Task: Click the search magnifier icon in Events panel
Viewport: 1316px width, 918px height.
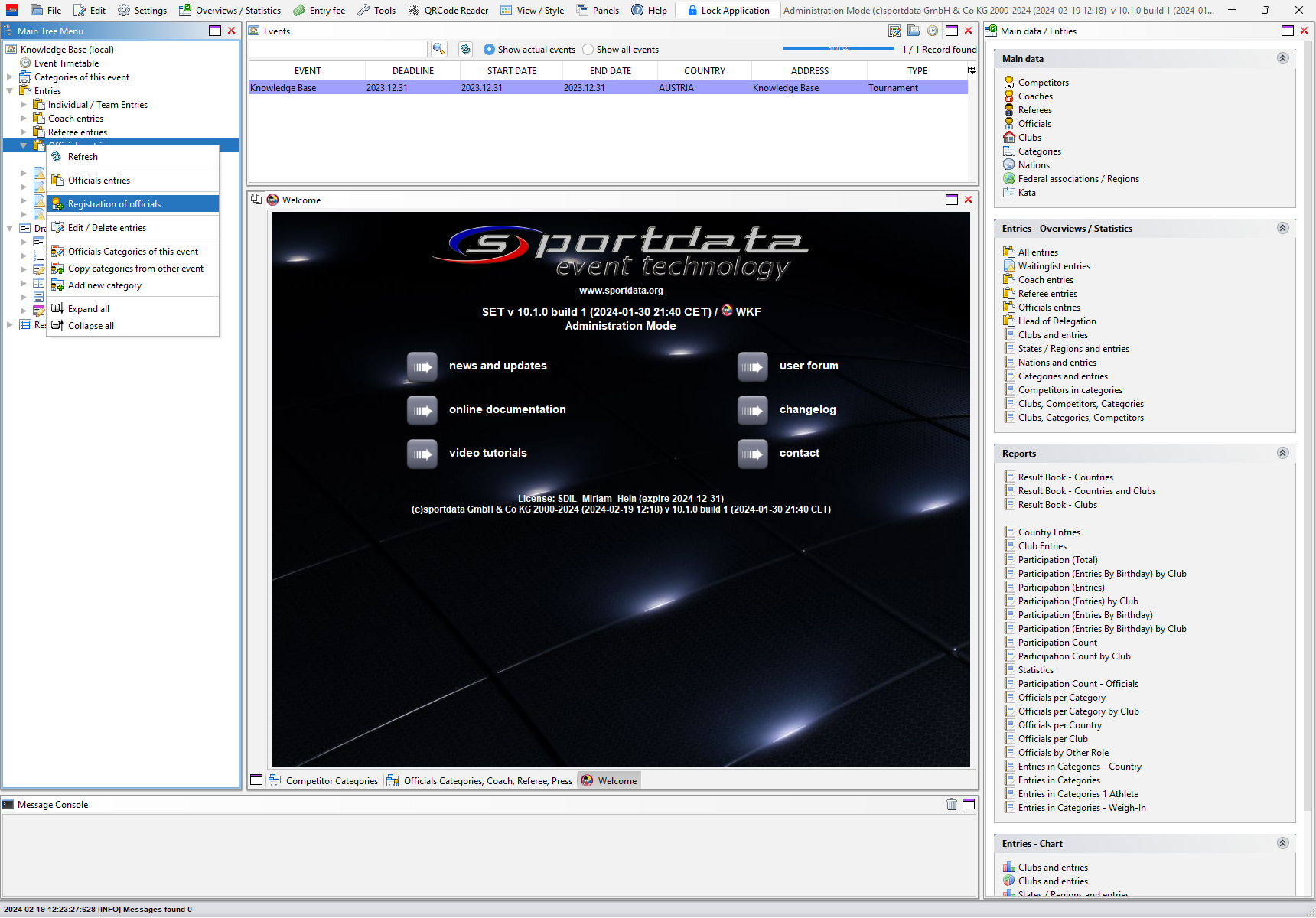Action: tap(438, 49)
